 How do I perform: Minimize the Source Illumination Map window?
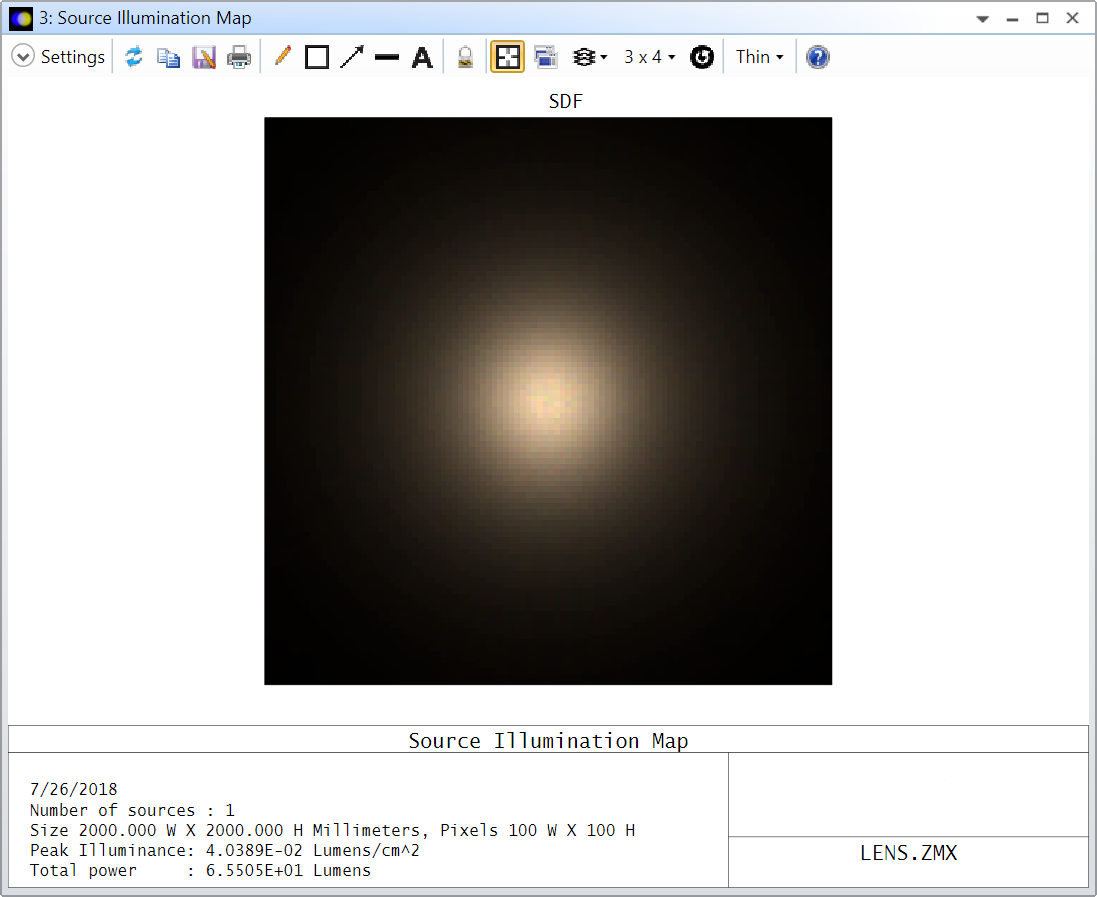(1012, 20)
